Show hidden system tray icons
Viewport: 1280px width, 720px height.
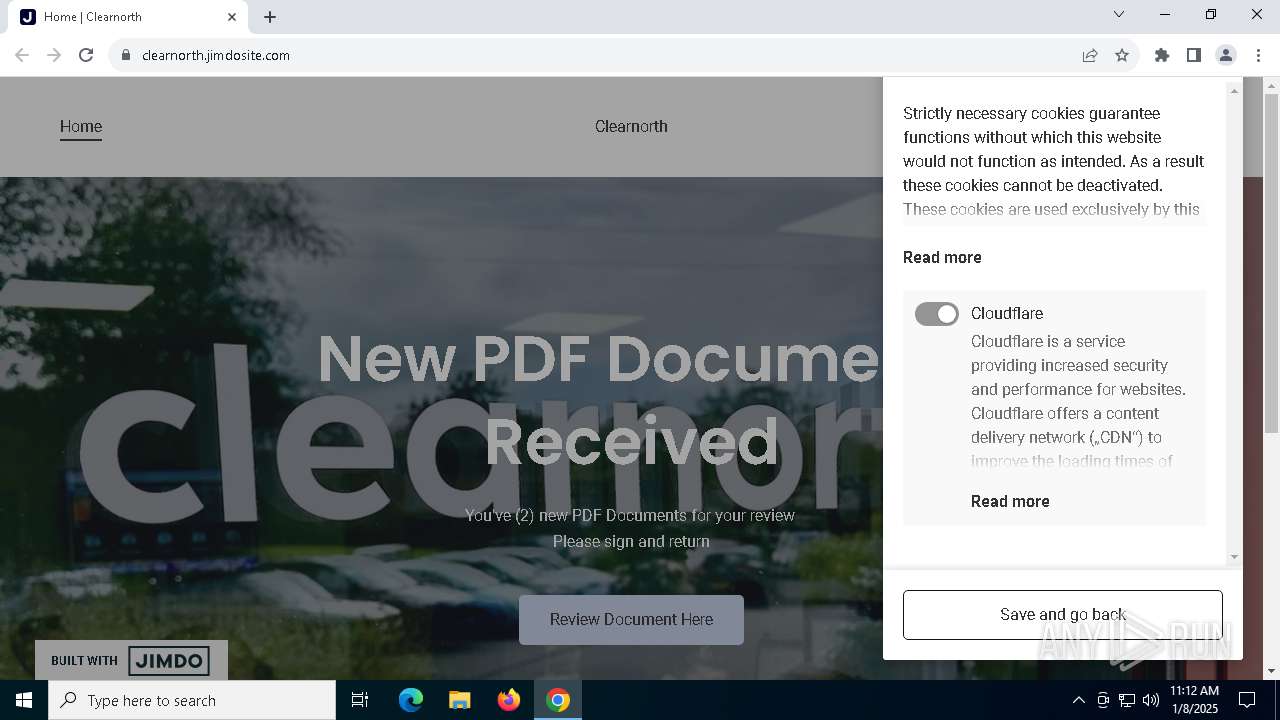(1078, 700)
